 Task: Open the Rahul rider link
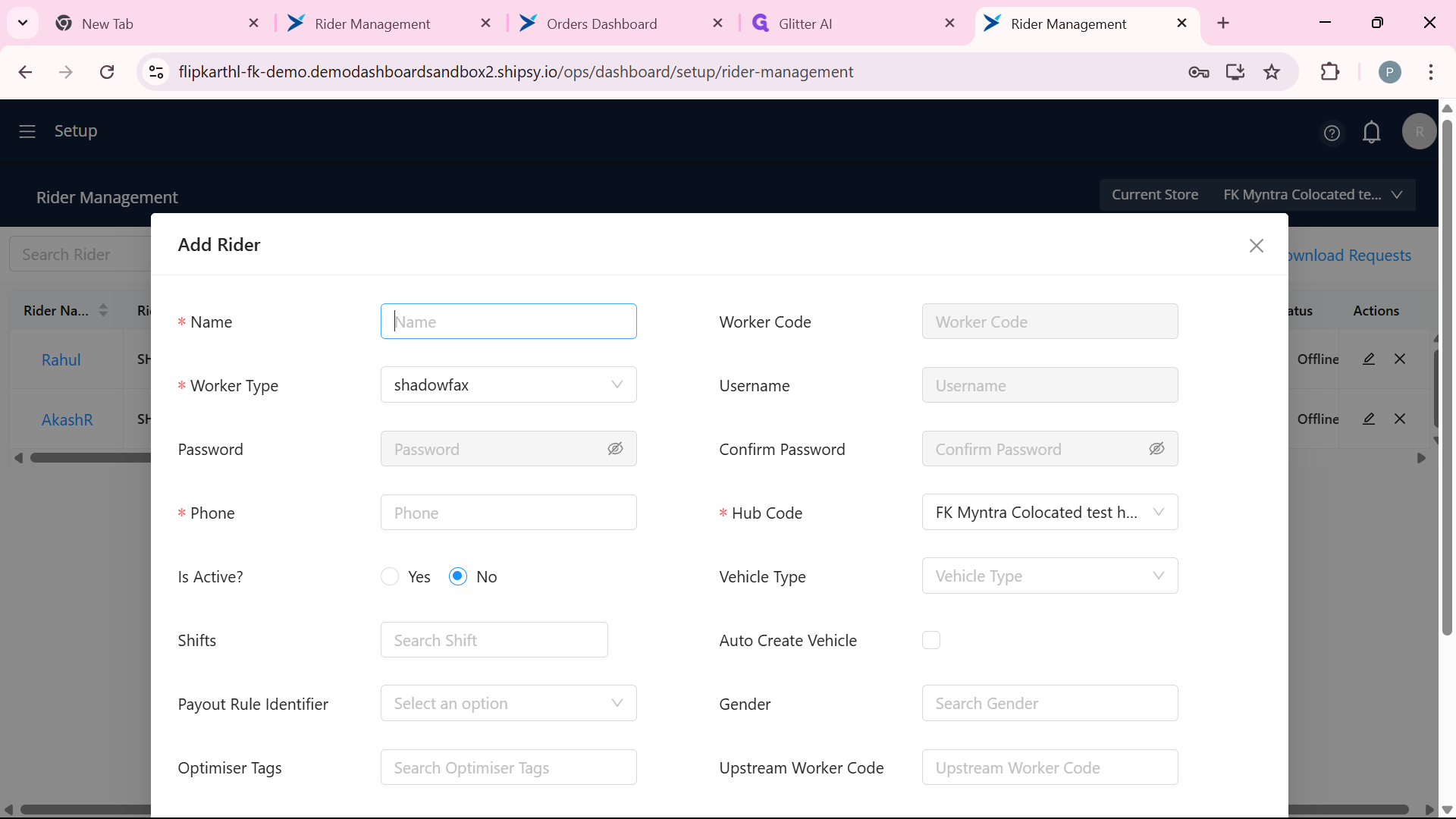[x=61, y=360]
